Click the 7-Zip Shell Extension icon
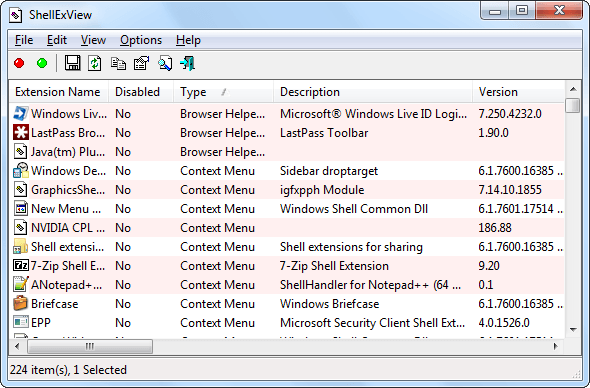The width and height of the screenshot is (590, 388). 21,266
